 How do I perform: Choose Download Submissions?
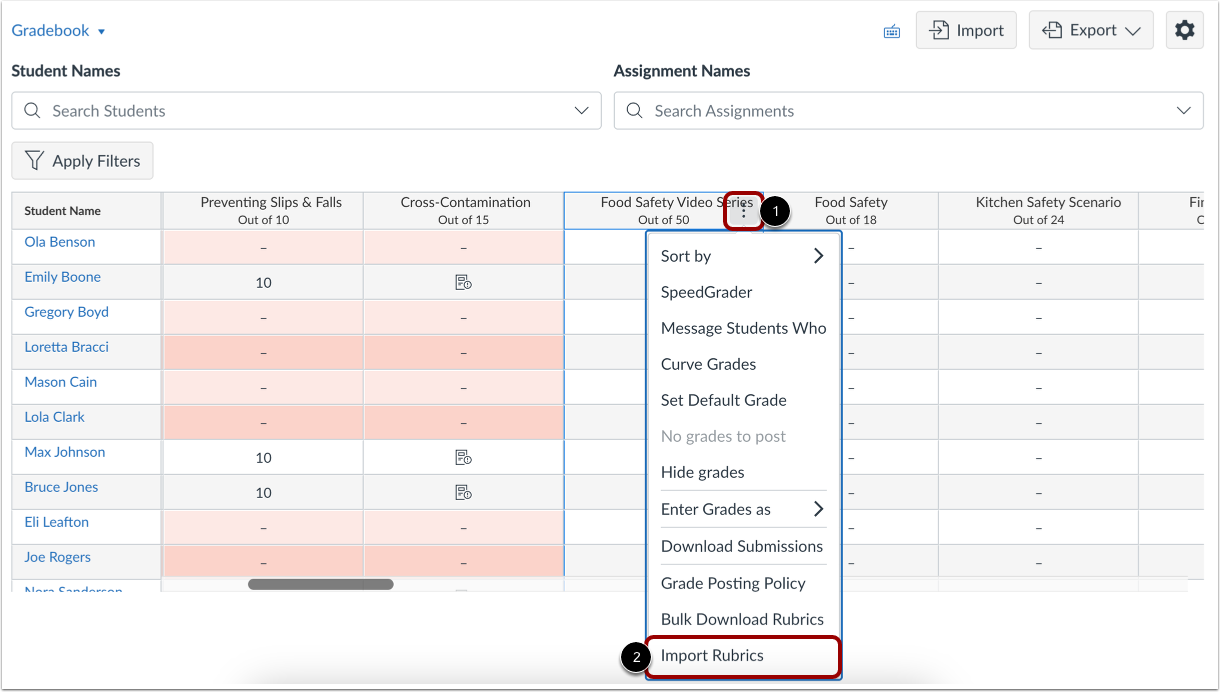pos(743,546)
